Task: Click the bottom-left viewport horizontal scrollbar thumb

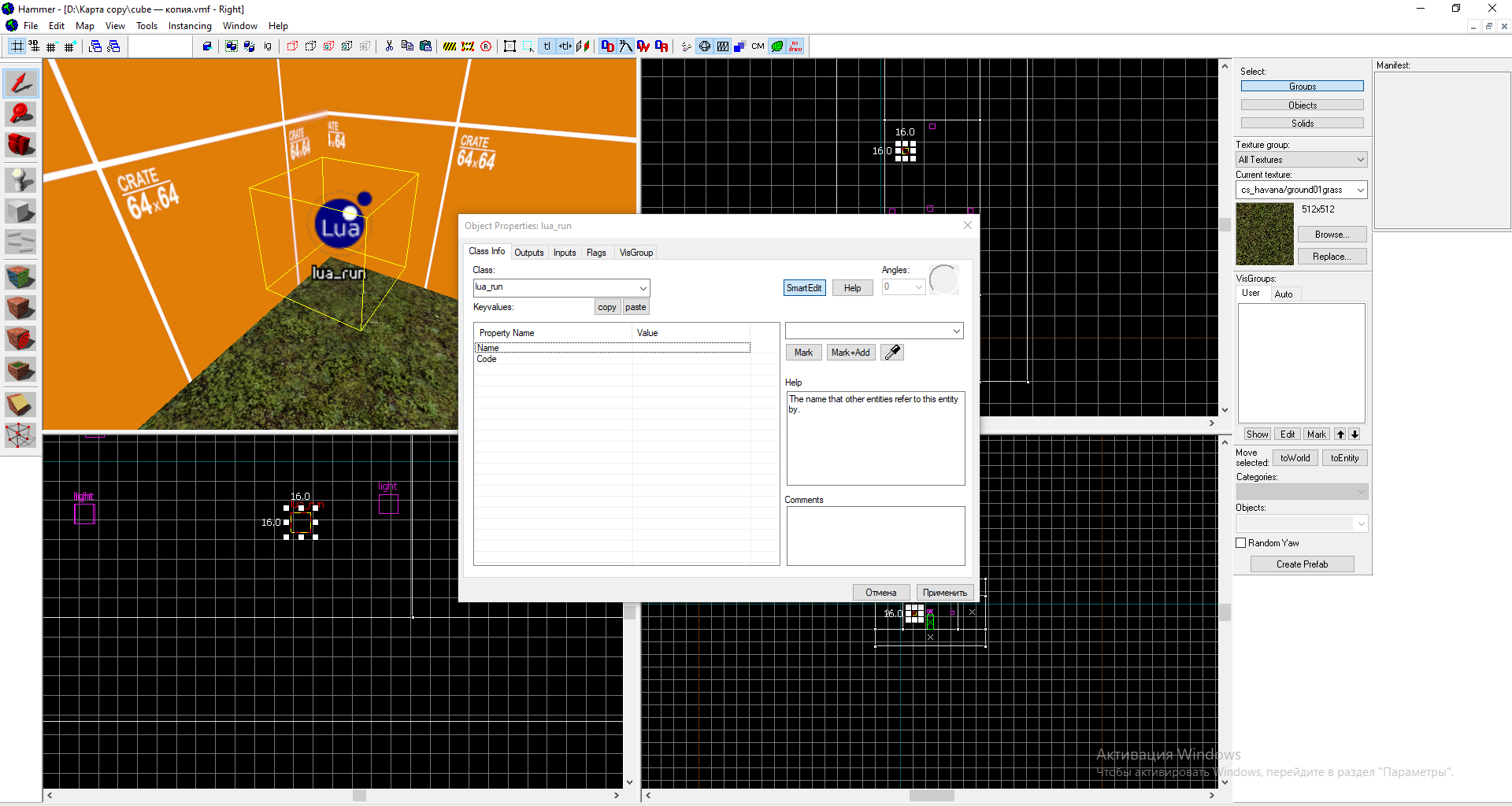Action: pyautogui.click(x=359, y=795)
